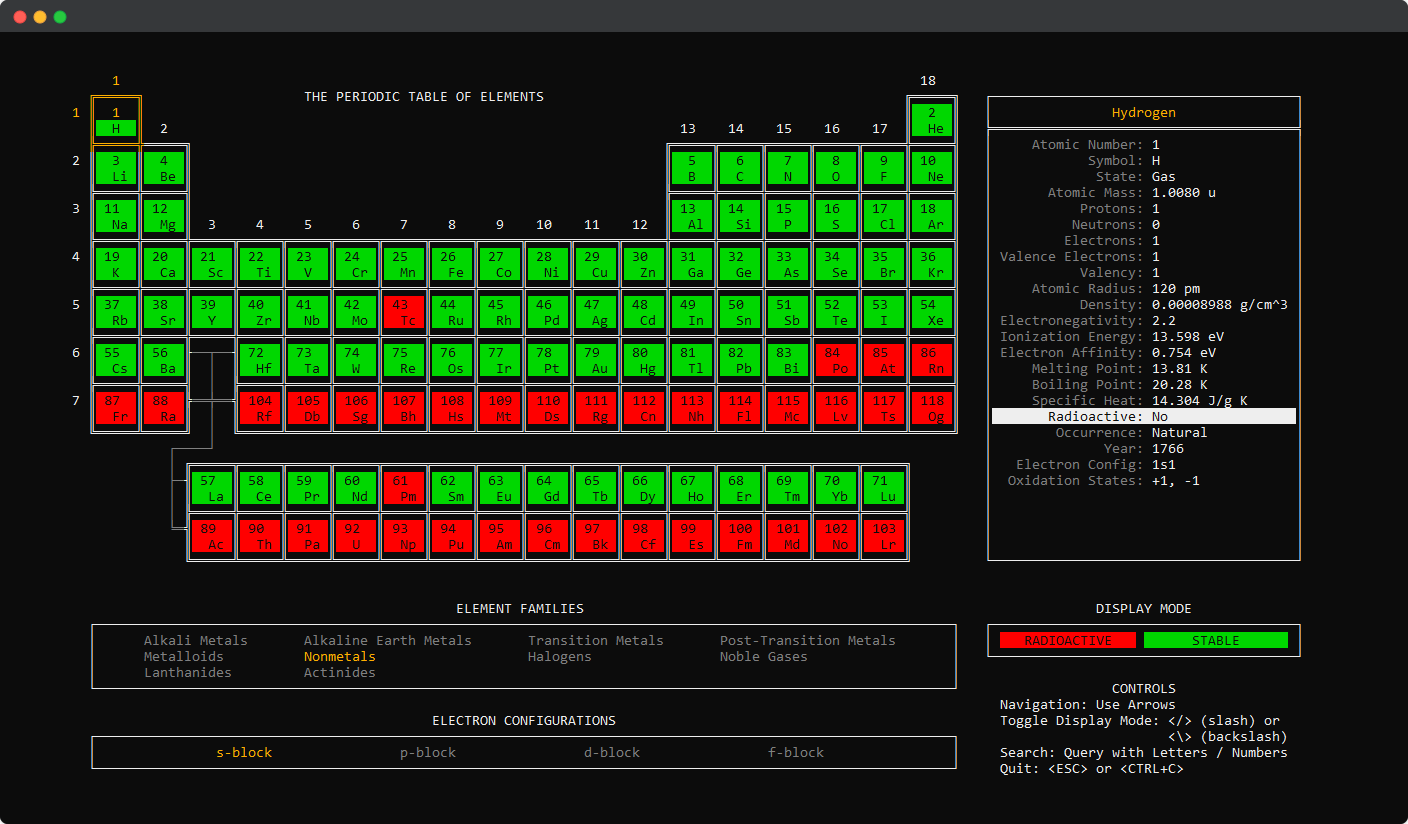
Task: Select the Hydrogen element cell
Action: tap(116, 120)
